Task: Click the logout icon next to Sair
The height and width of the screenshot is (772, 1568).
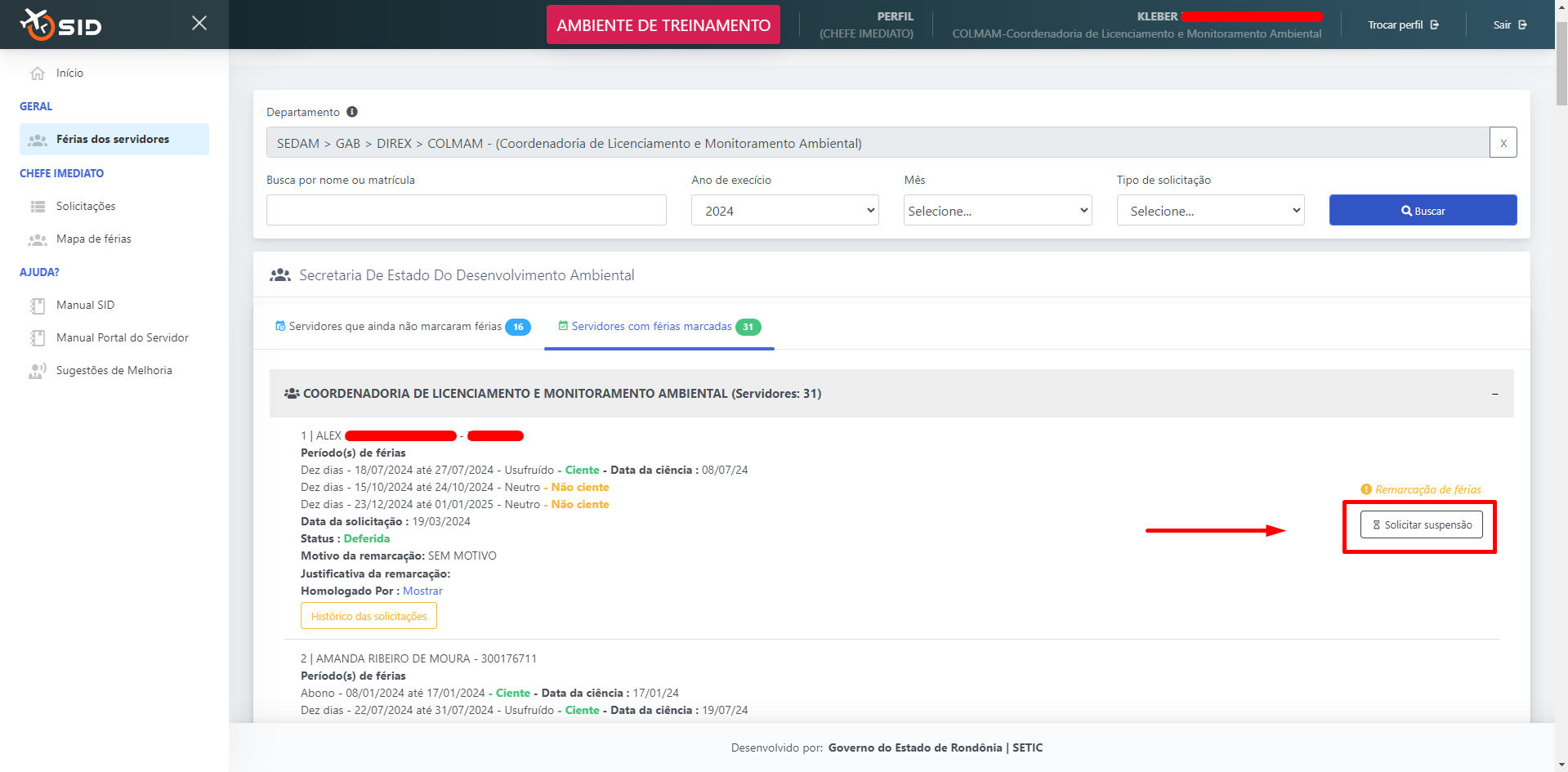Action: [x=1522, y=25]
